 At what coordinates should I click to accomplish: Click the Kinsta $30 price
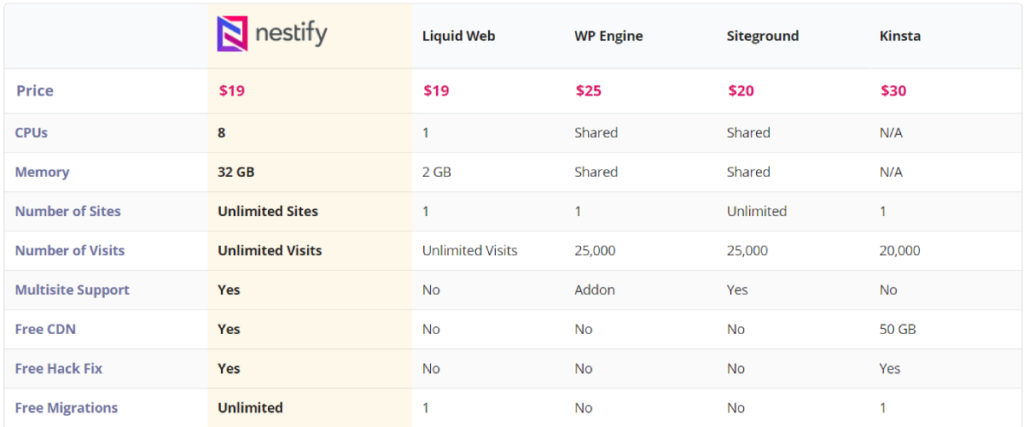tap(893, 91)
